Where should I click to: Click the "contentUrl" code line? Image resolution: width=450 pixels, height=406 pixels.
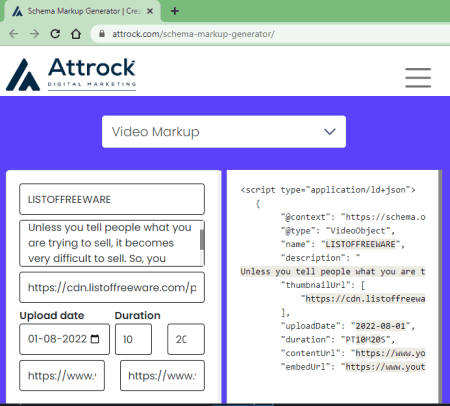click(353, 353)
